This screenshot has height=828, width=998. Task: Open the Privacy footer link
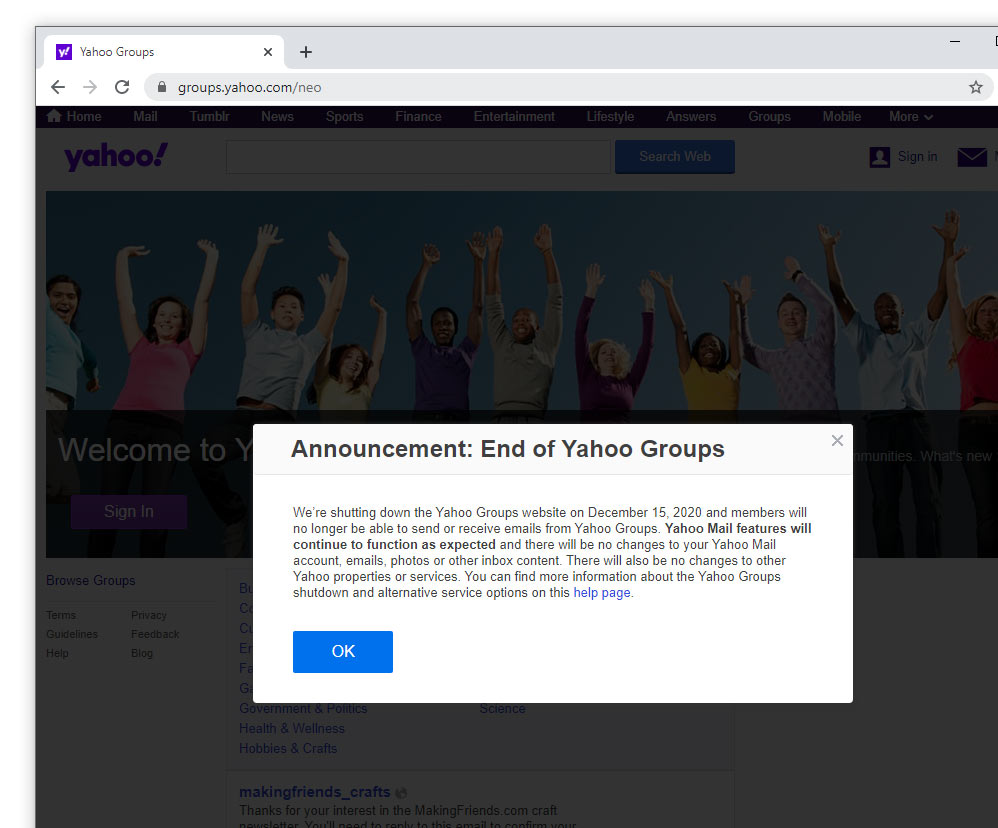(149, 615)
